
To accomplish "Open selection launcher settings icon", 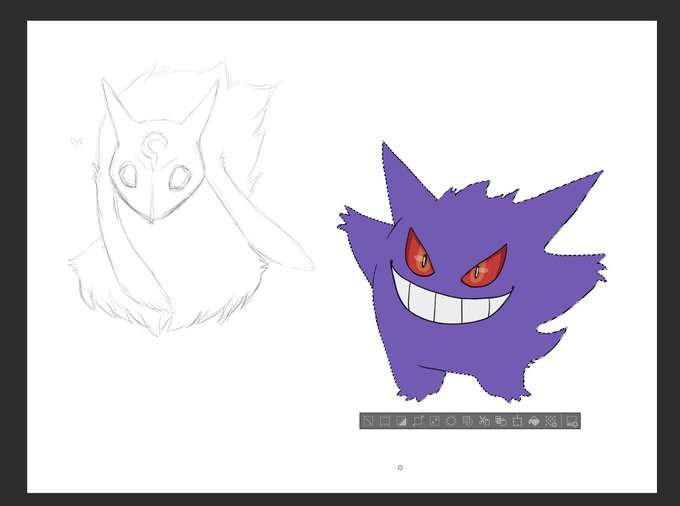I will click(x=572, y=421).
